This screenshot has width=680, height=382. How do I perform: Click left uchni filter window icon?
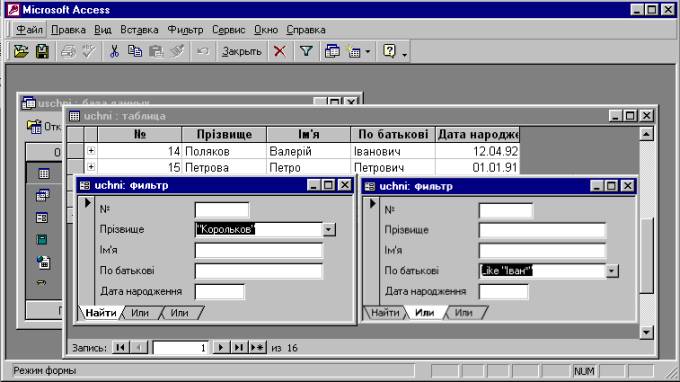tap(85, 186)
